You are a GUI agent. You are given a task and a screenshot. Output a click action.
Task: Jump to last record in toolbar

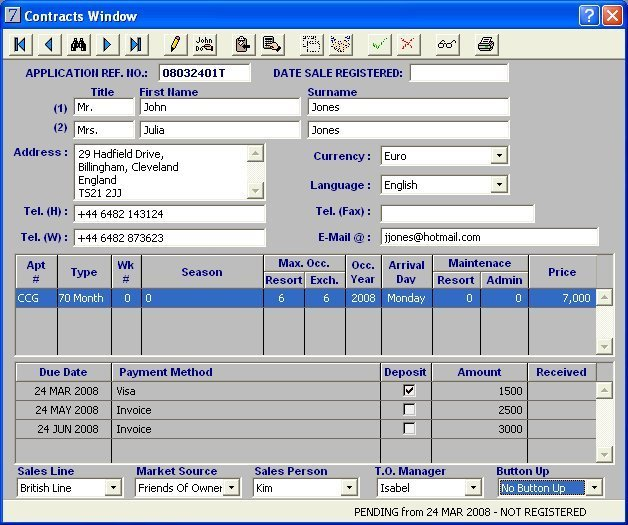tap(137, 44)
